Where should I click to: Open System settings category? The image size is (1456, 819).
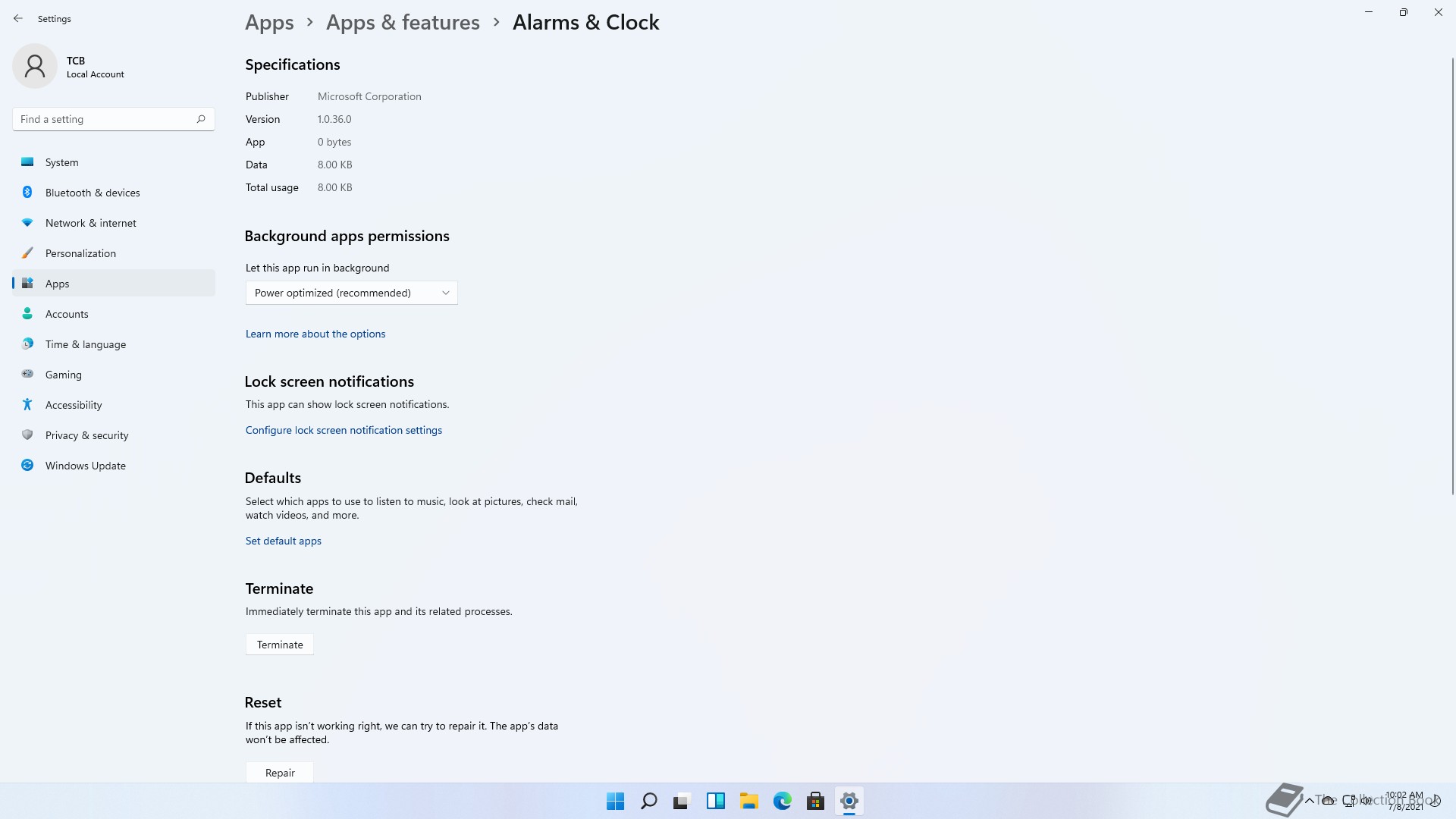coord(114,162)
